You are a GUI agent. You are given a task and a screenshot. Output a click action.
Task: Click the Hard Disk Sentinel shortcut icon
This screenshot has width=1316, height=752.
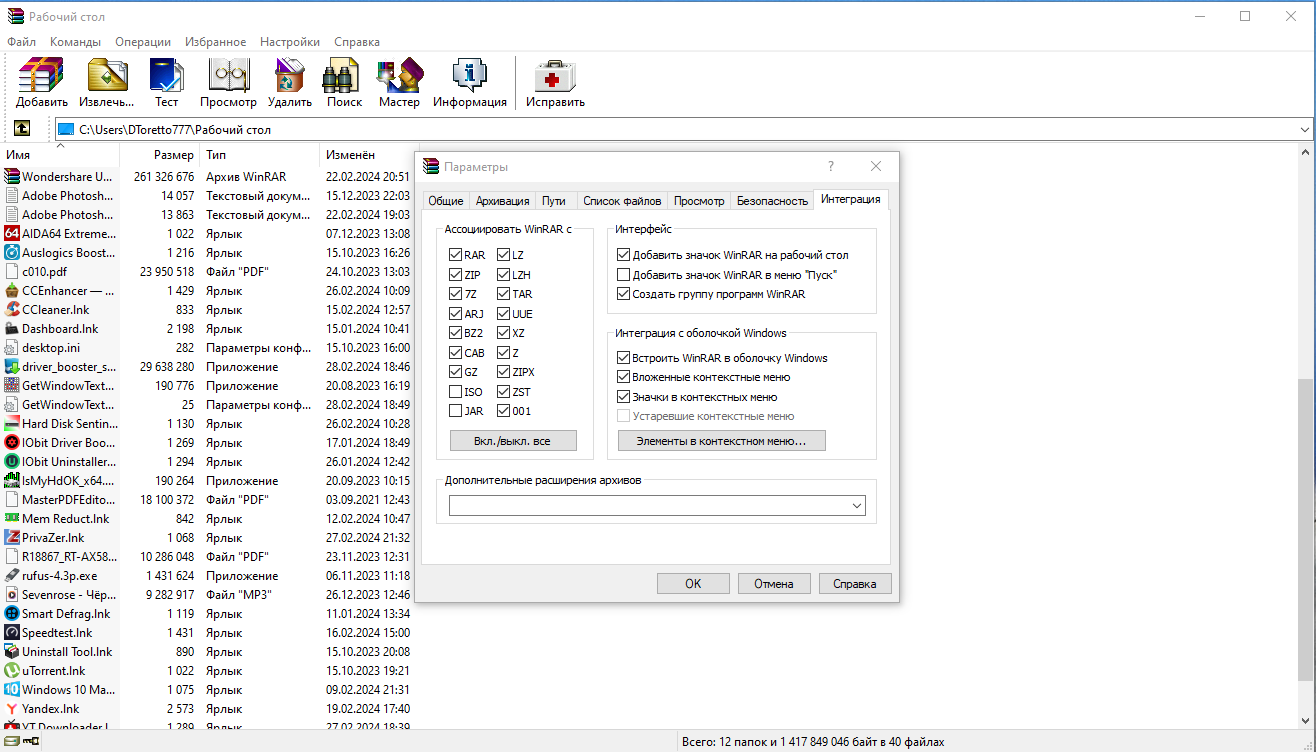[x=12, y=423]
